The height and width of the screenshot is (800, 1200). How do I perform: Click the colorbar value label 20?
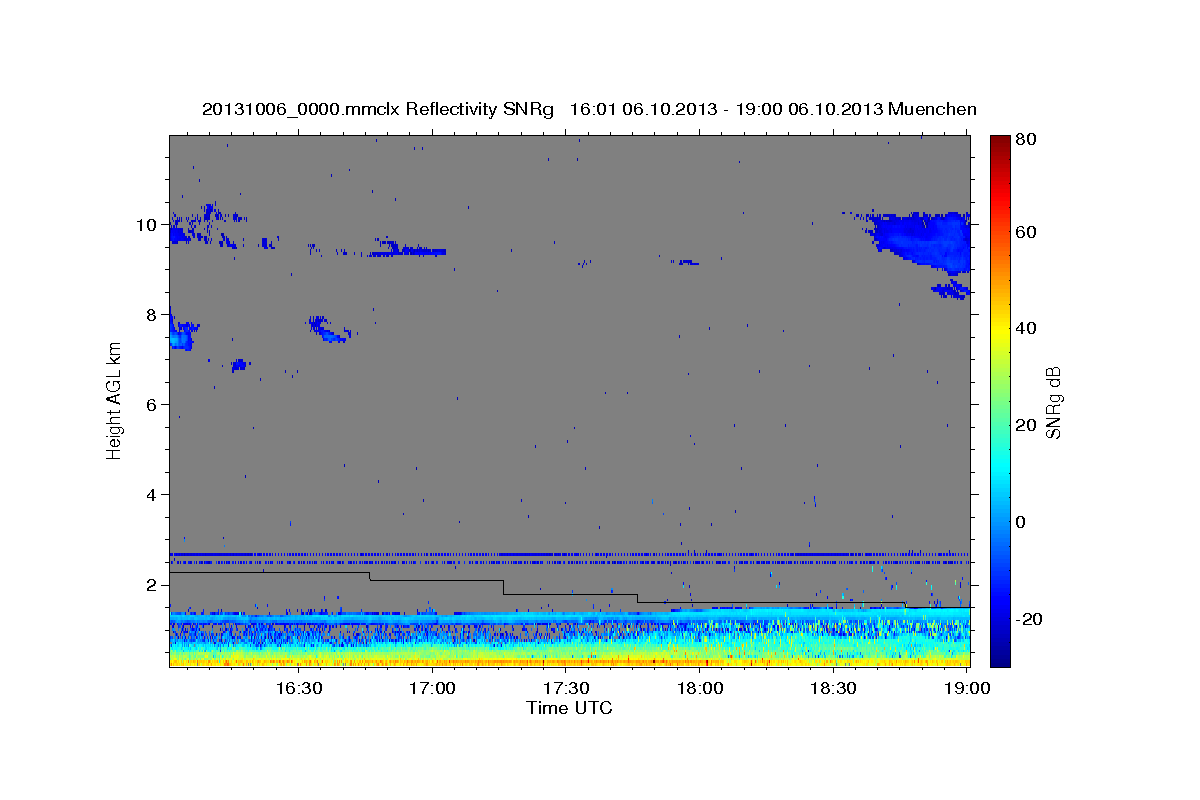click(1025, 426)
